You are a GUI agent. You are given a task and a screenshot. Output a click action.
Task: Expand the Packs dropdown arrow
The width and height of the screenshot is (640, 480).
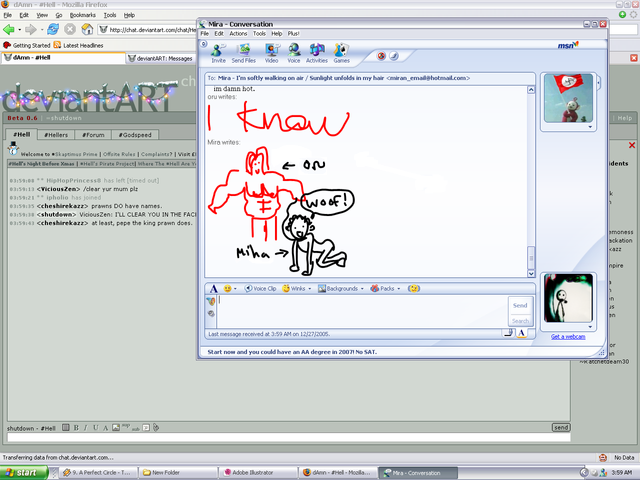[398, 289]
